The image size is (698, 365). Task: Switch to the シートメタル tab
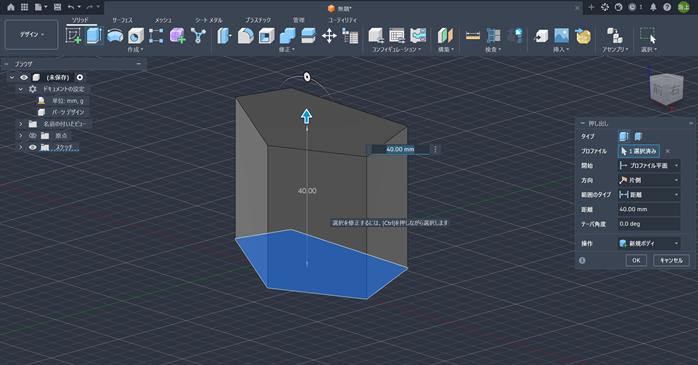pos(209,20)
